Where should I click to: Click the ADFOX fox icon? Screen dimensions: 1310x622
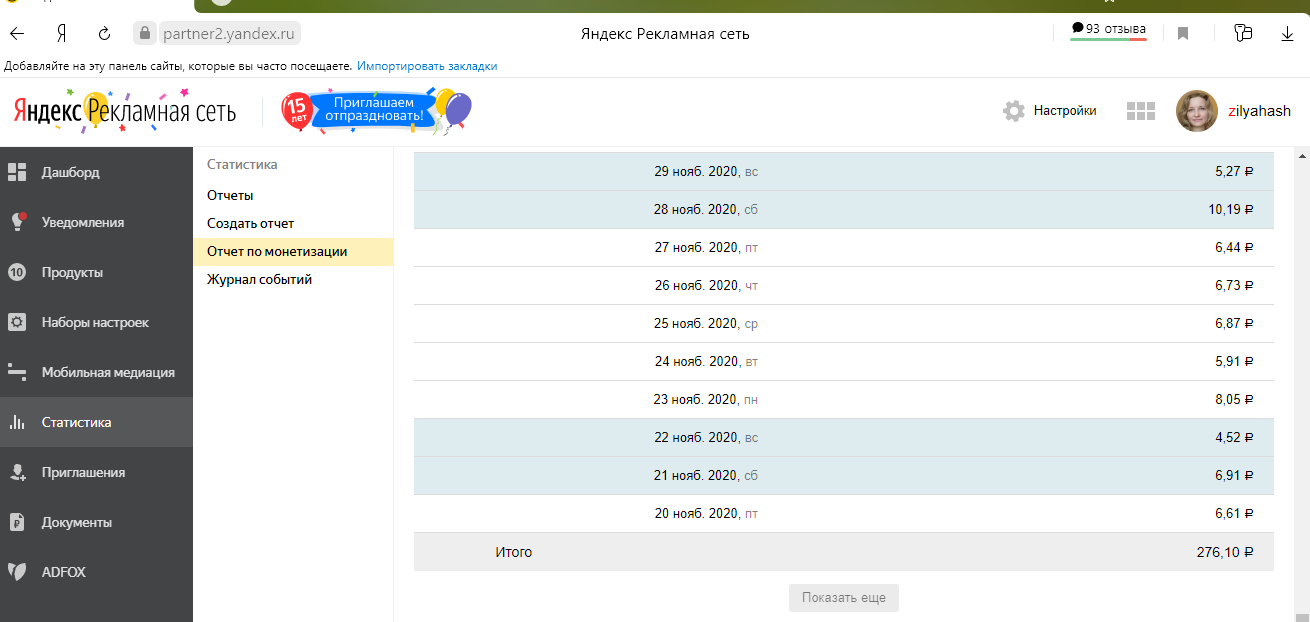[17, 572]
